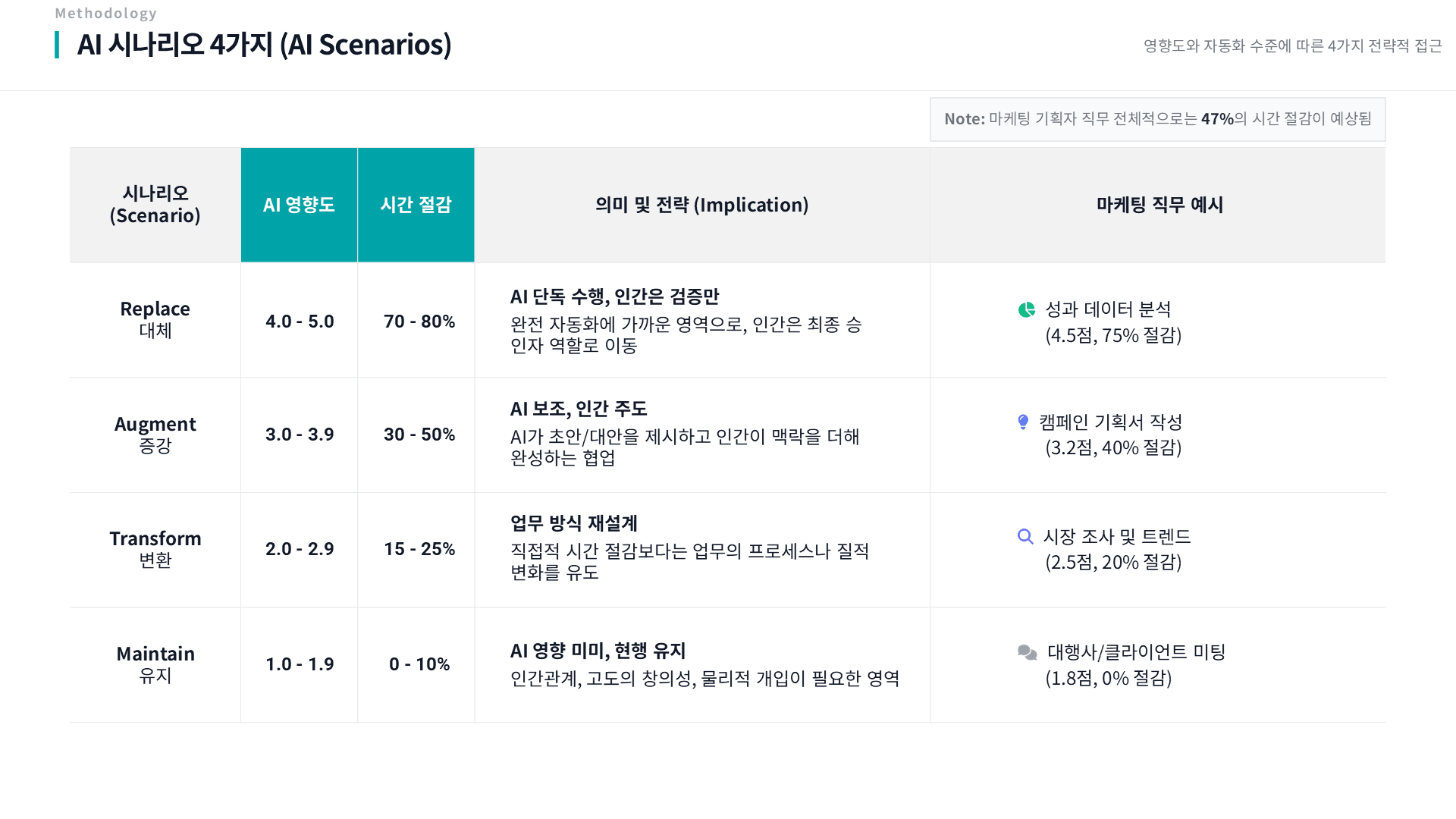Image resolution: width=1456 pixels, height=819 pixels.
Task: Click the 70 - 80% time savings cell
Action: coord(419,322)
